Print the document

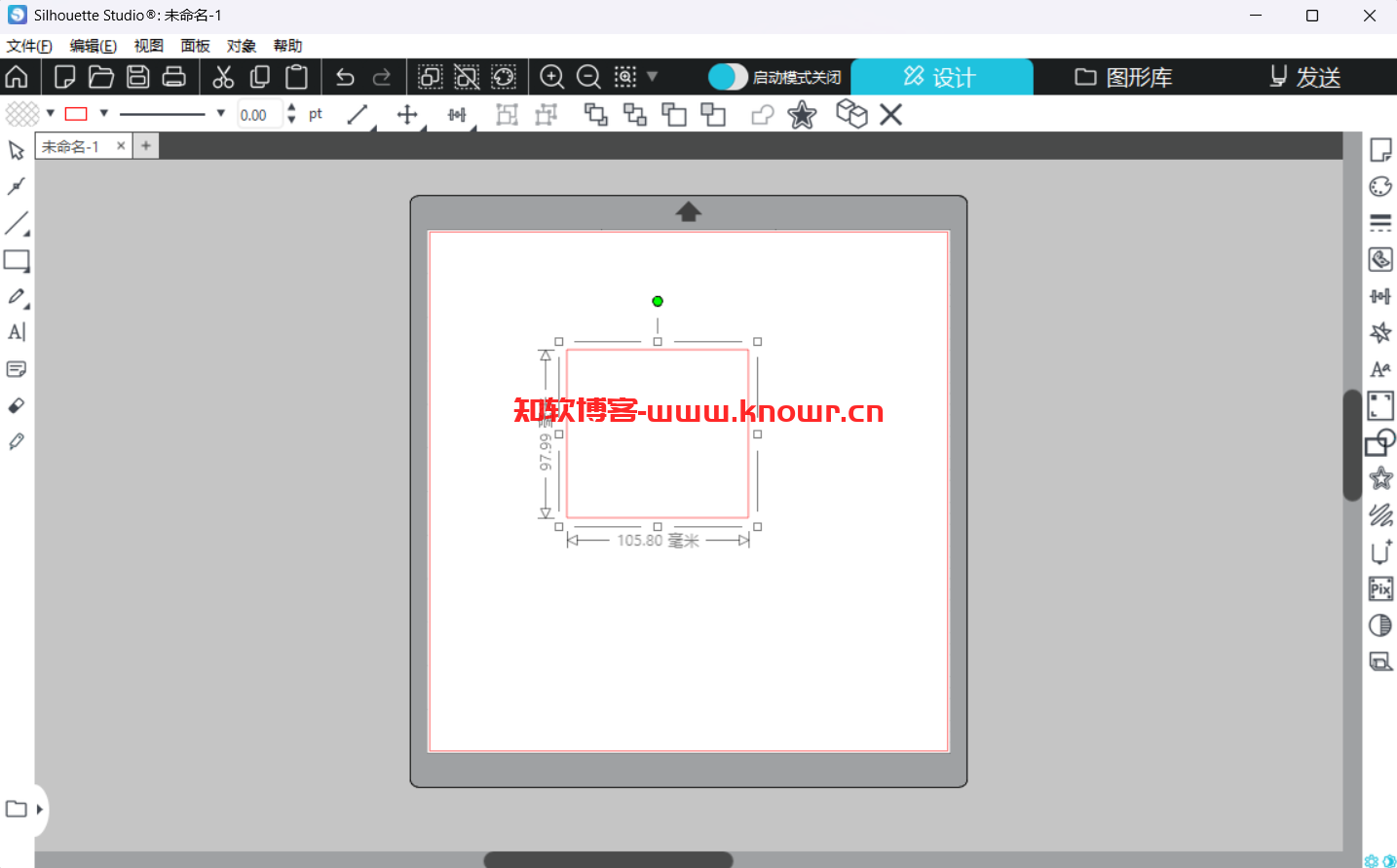[x=174, y=77]
